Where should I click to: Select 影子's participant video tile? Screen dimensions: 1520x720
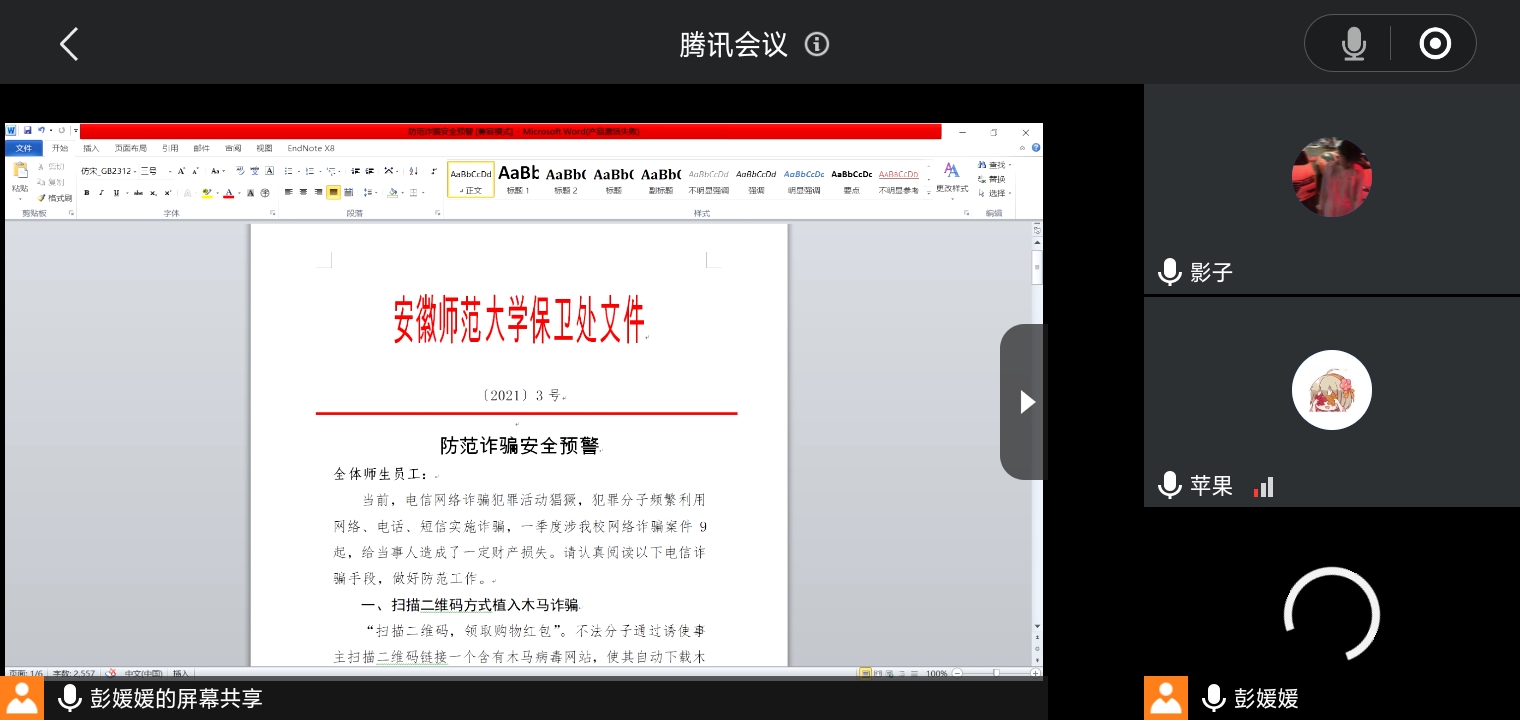(x=1331, y=189)
